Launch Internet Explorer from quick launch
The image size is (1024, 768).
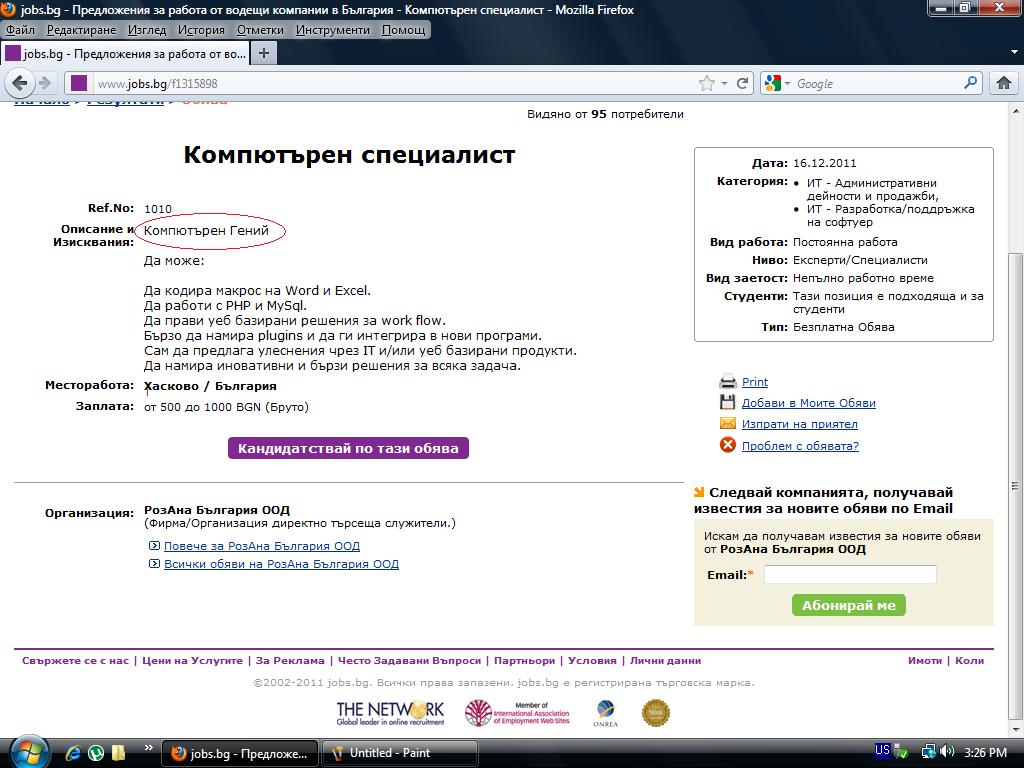(x=72, y=753)
